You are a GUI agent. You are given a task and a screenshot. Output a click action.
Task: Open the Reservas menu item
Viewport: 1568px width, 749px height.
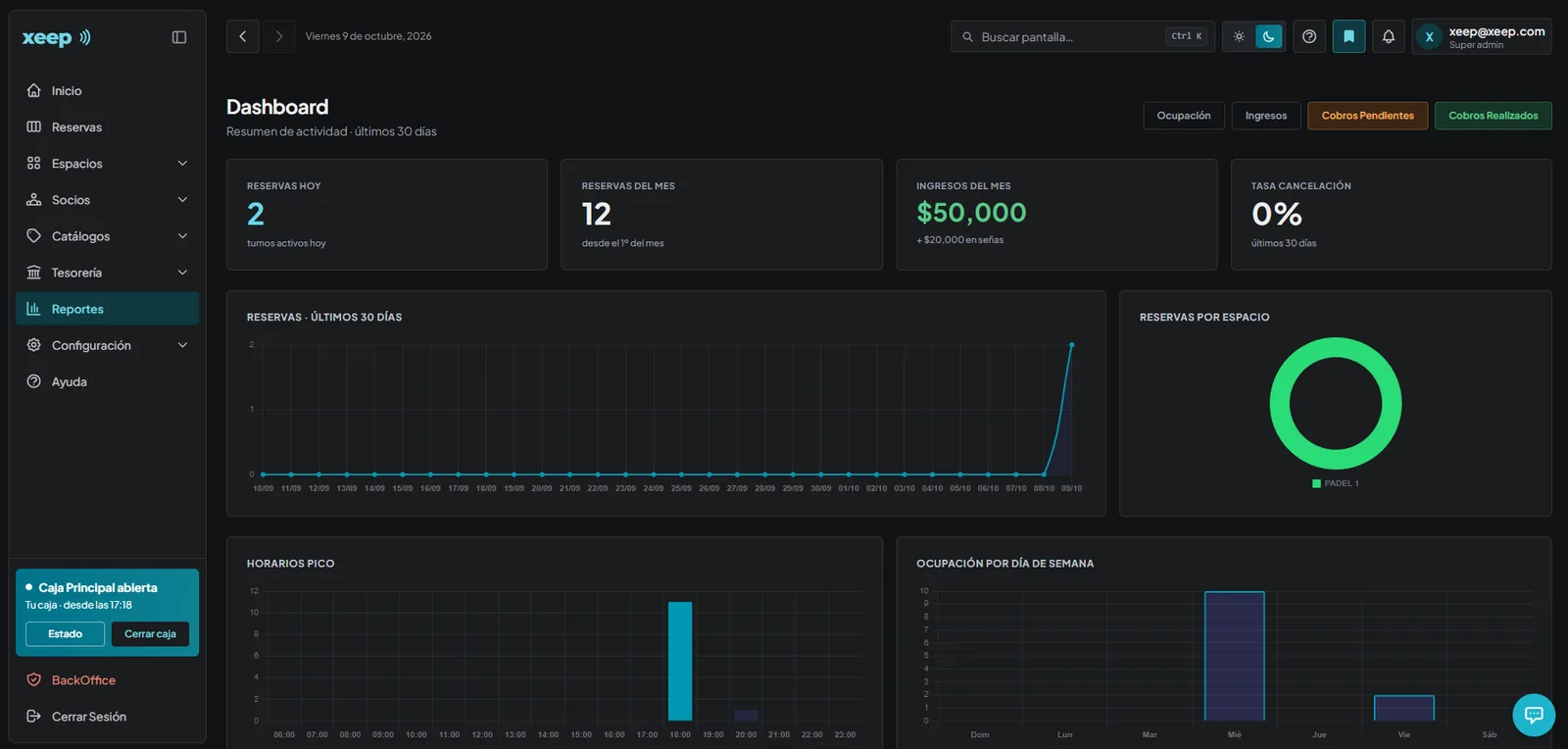coord(108,127)
